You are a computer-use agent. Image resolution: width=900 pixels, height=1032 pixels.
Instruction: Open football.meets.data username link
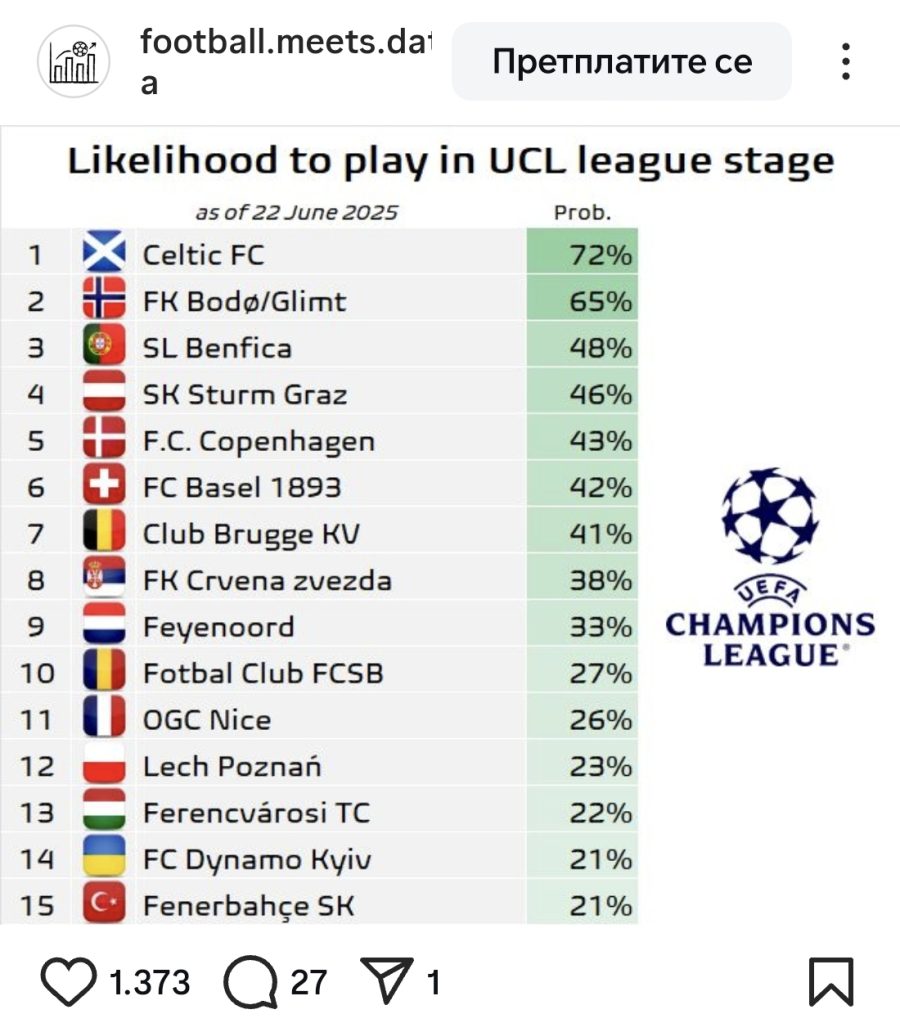click(285, 62)
